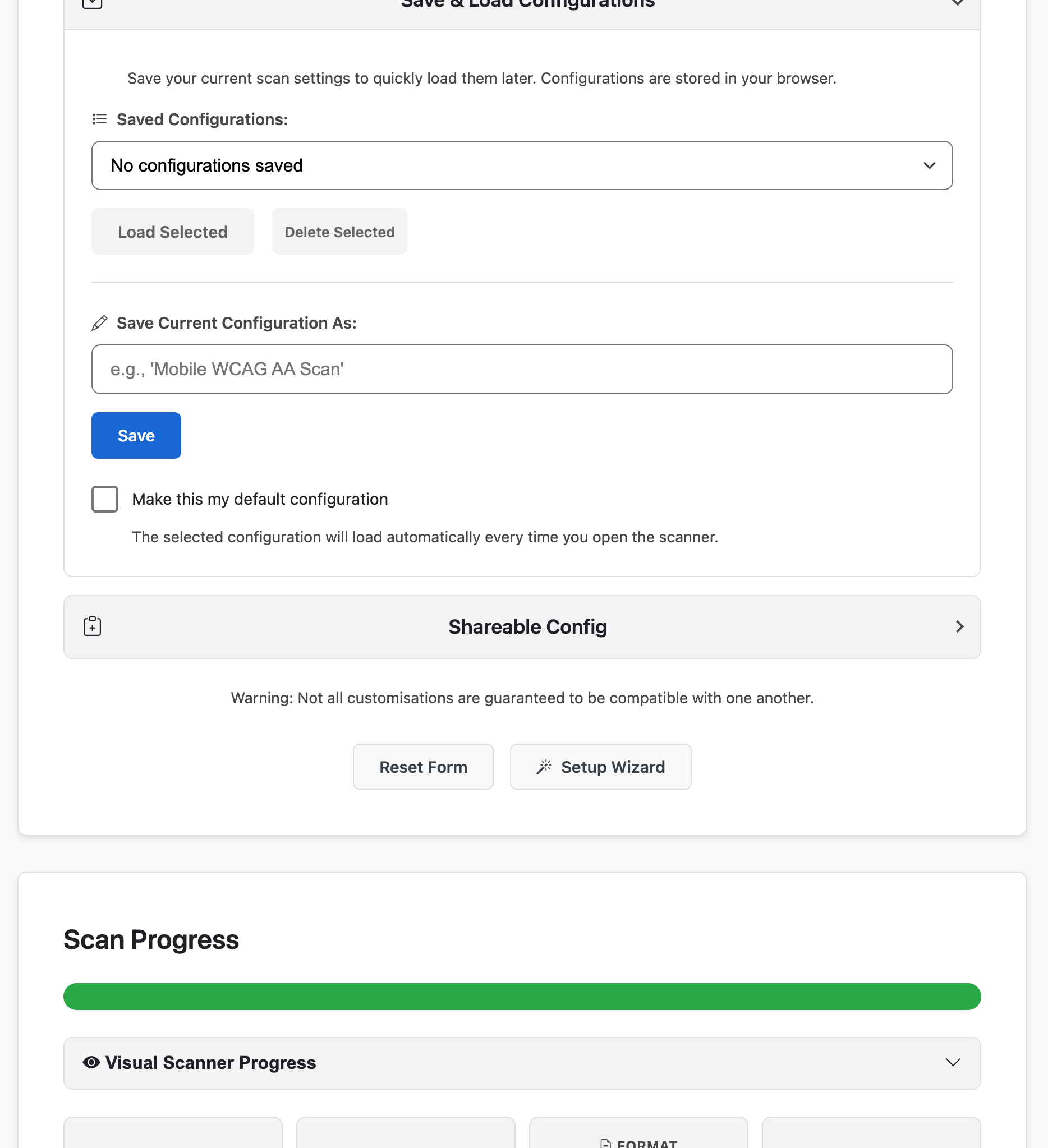Click the file icon next to FORMAT
The height and width of the screenshot is (1148, 1048).
[605, 1143]
